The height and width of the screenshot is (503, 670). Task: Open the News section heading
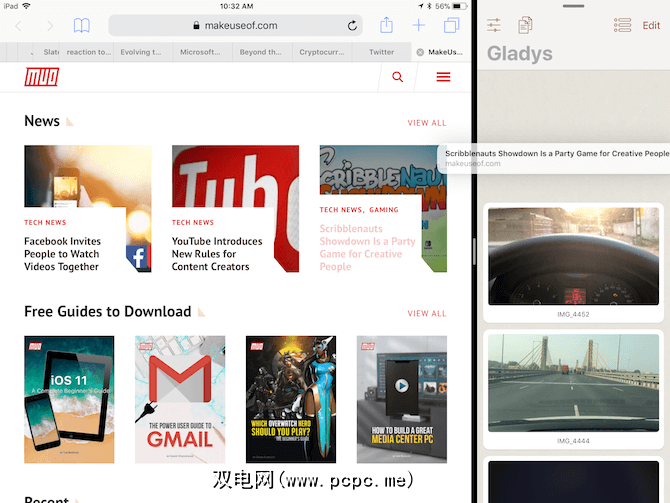[42, 121]
